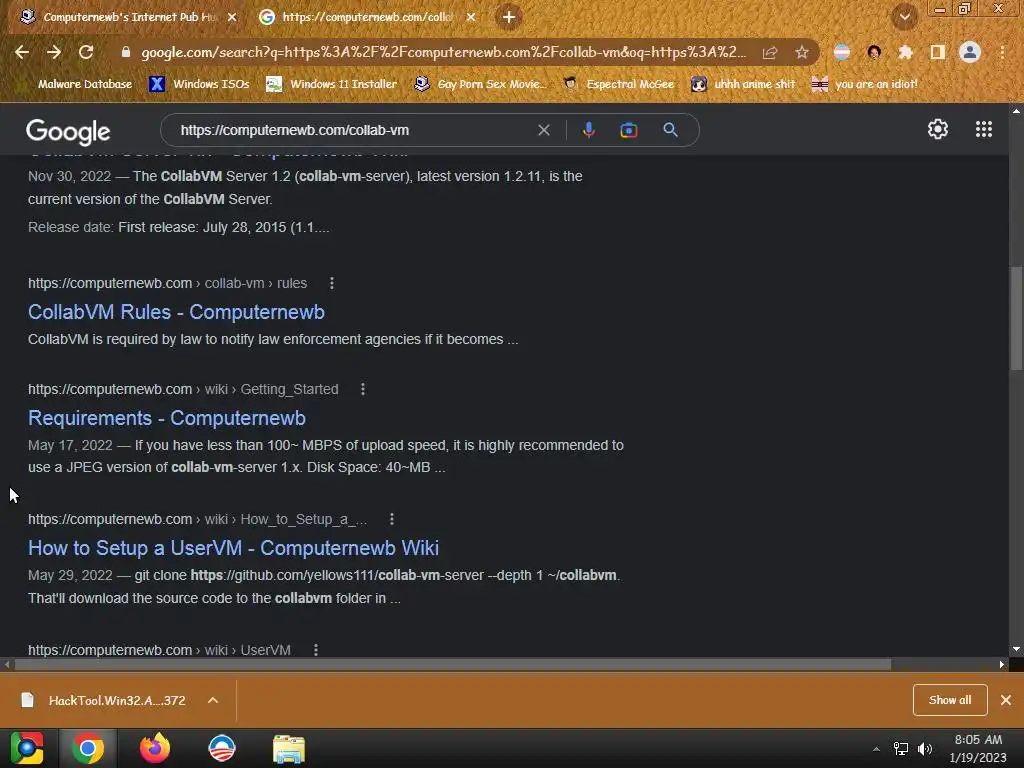This screenshot has width=1024, height=768.
Task: Open a new tab
Action: [x=509, y=17]
